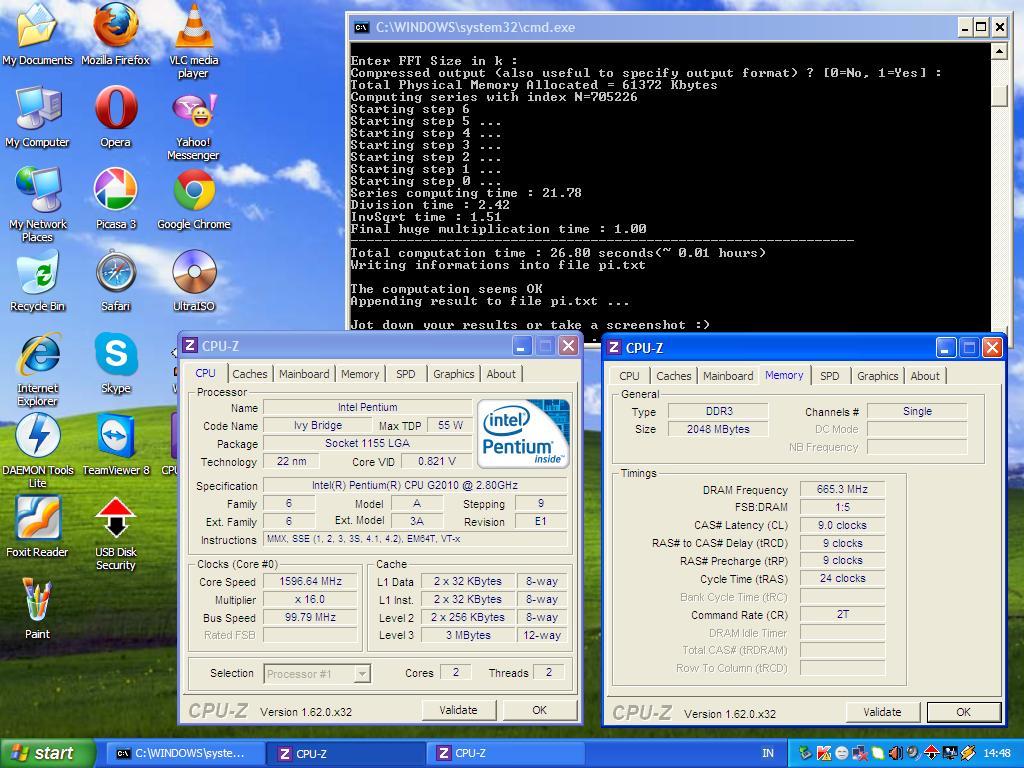This screenshot has height=768, width=1024.
Task: Select the second CPU-Z taskbar button
Action: (505, 753)
